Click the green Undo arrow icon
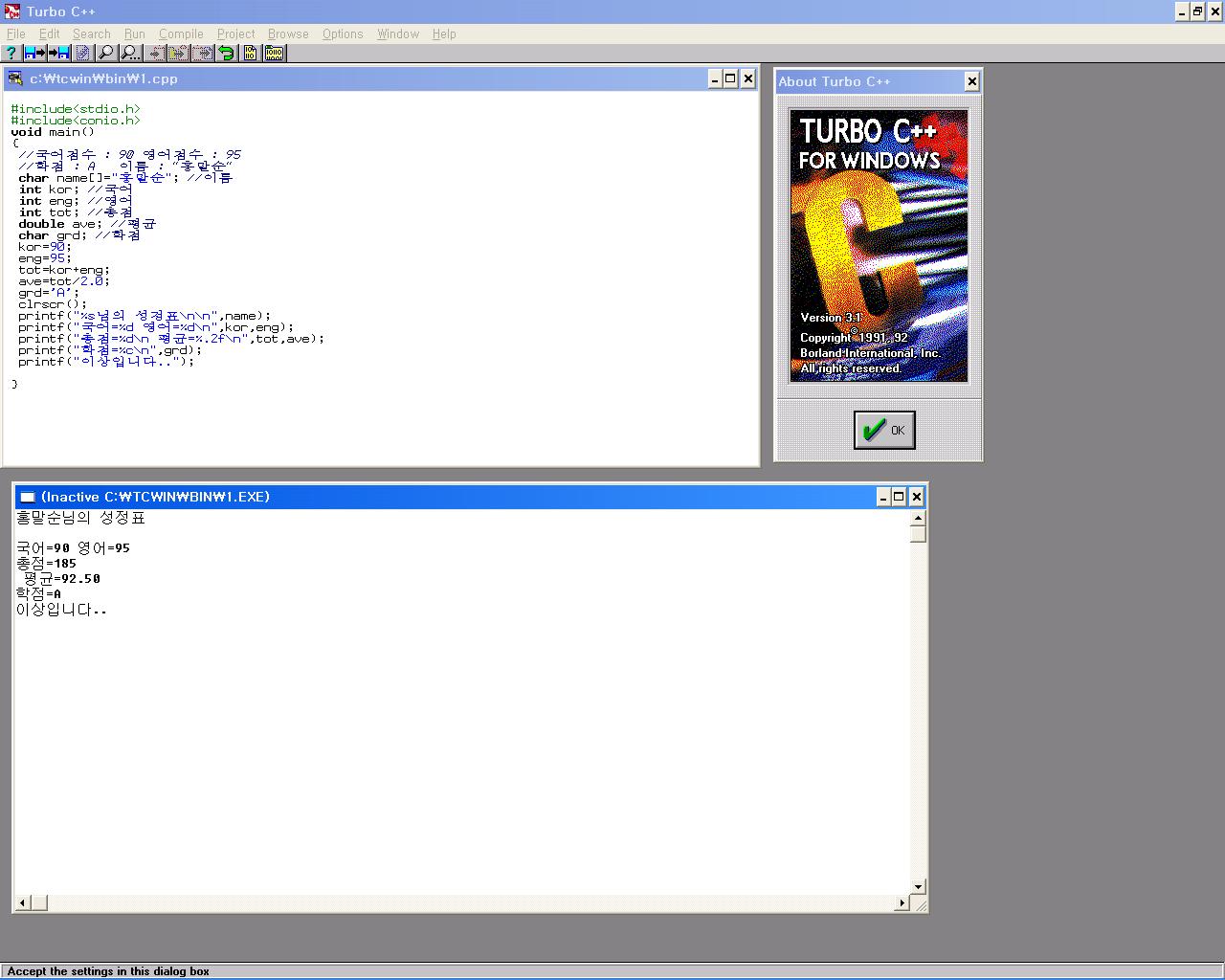1225x980 pixels. pos(227,54)
